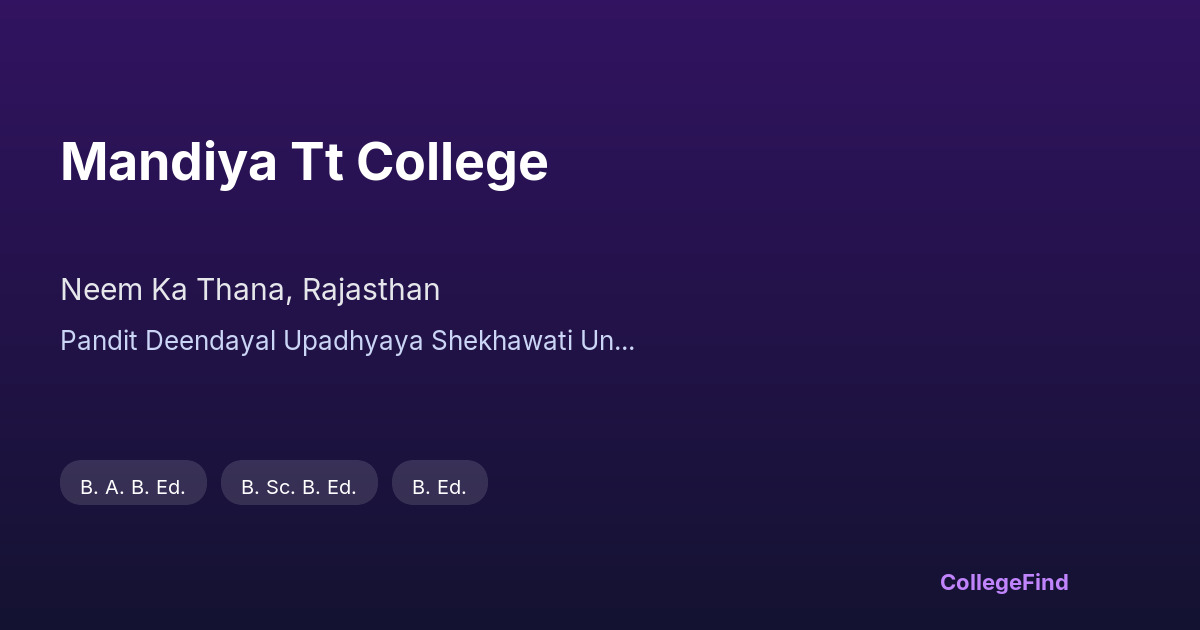Open the CollegeFind brand logo
1200x630 pixels.
point(1003,582)
